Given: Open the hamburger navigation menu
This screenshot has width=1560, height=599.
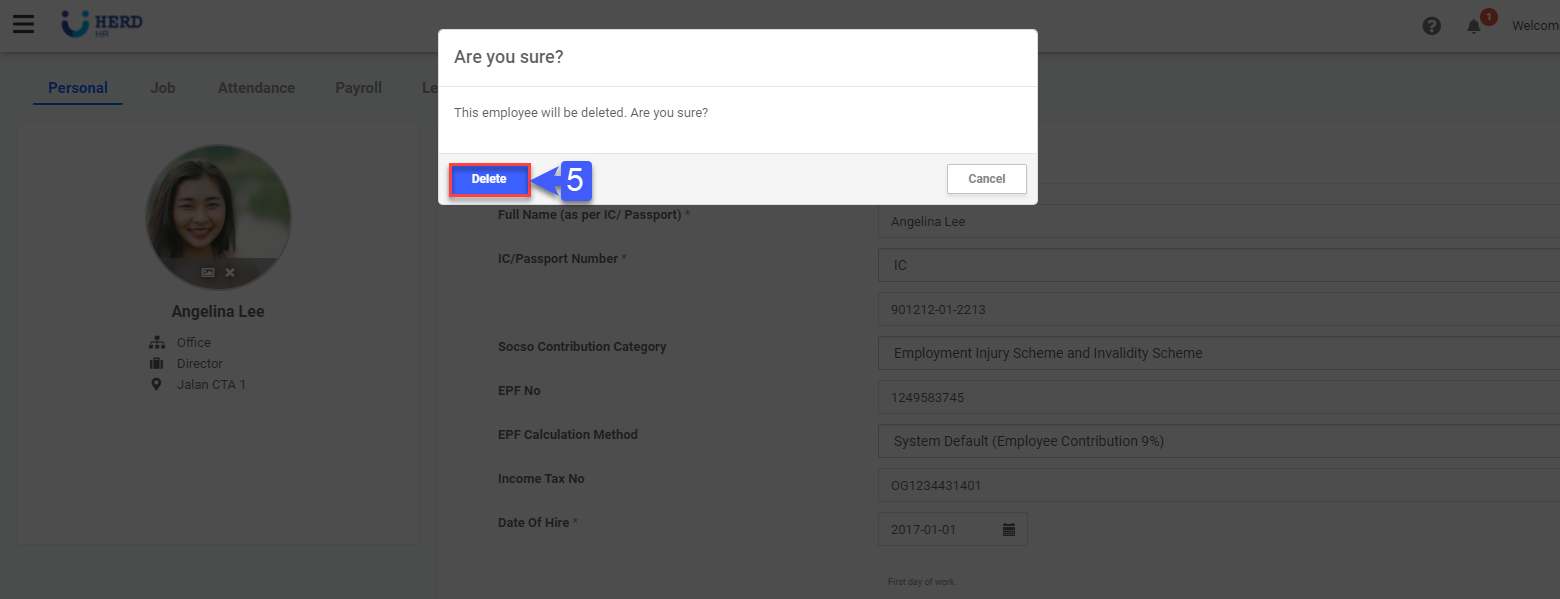Looking at the screenshot, I should [x=23, y=24].
